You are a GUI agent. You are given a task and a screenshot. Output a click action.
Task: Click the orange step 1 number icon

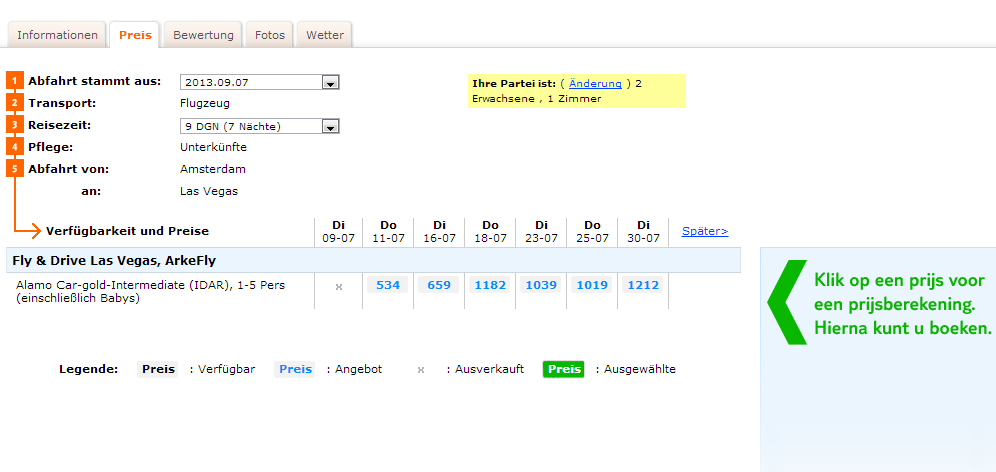pyautogui.click(x=14, y=81)
